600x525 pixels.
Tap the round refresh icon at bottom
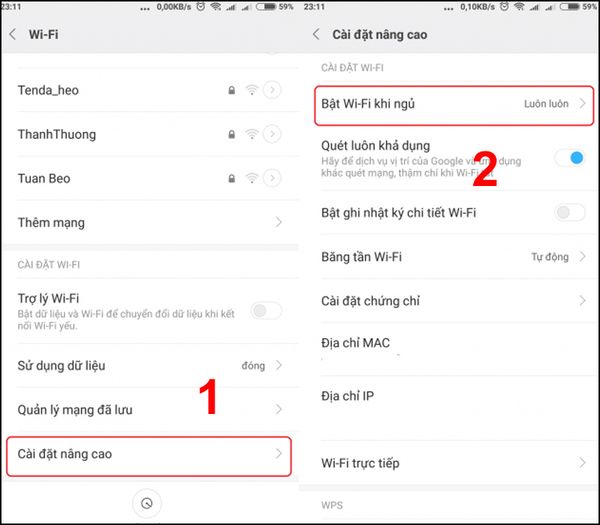(147, 505)
